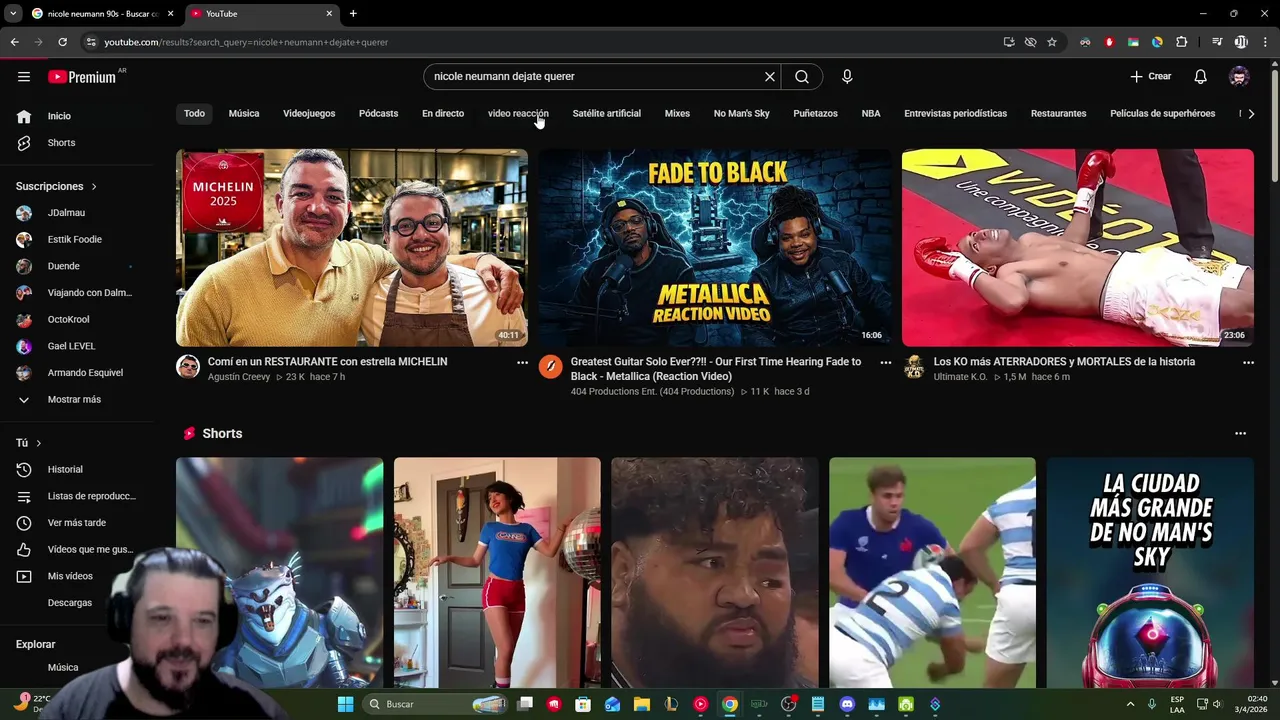Select the En directo filter chip
This screenshot has height=720, width=1280.
[443, 114]
